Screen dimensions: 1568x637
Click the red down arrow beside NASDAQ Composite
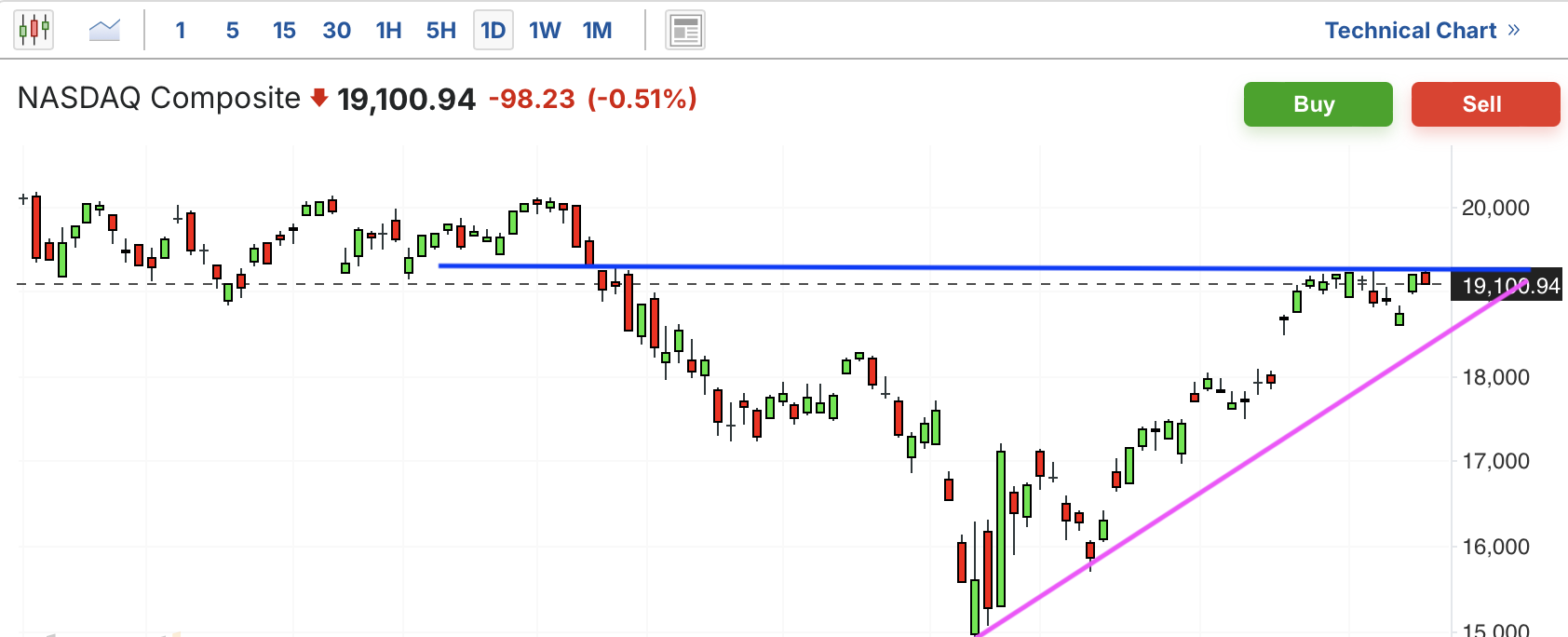(319, 98)
